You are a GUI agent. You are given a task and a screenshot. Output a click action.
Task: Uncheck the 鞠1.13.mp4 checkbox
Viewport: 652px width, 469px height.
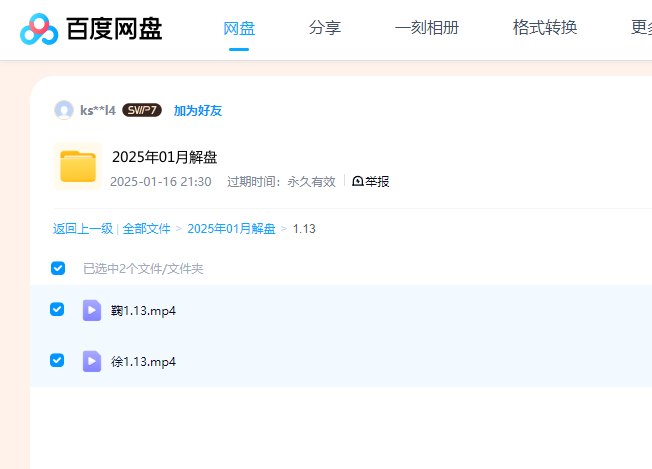tap(57, 309)
